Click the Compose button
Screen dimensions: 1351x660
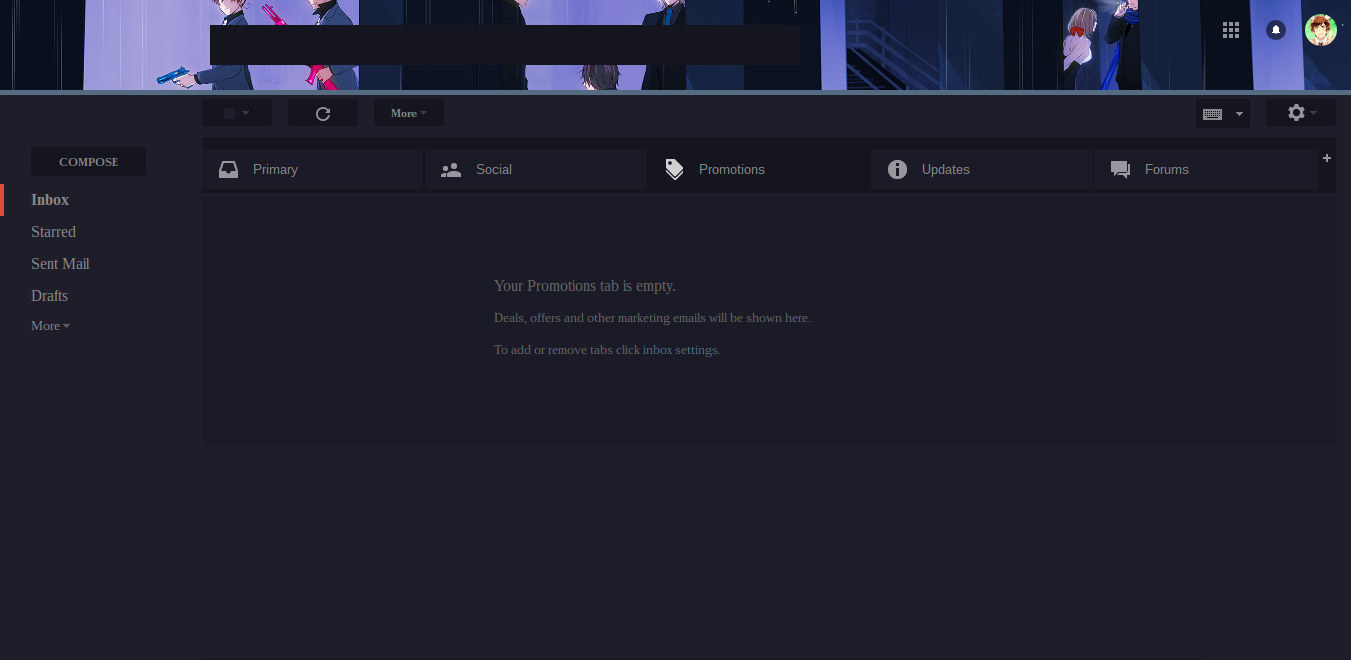[x=89, y=162]
